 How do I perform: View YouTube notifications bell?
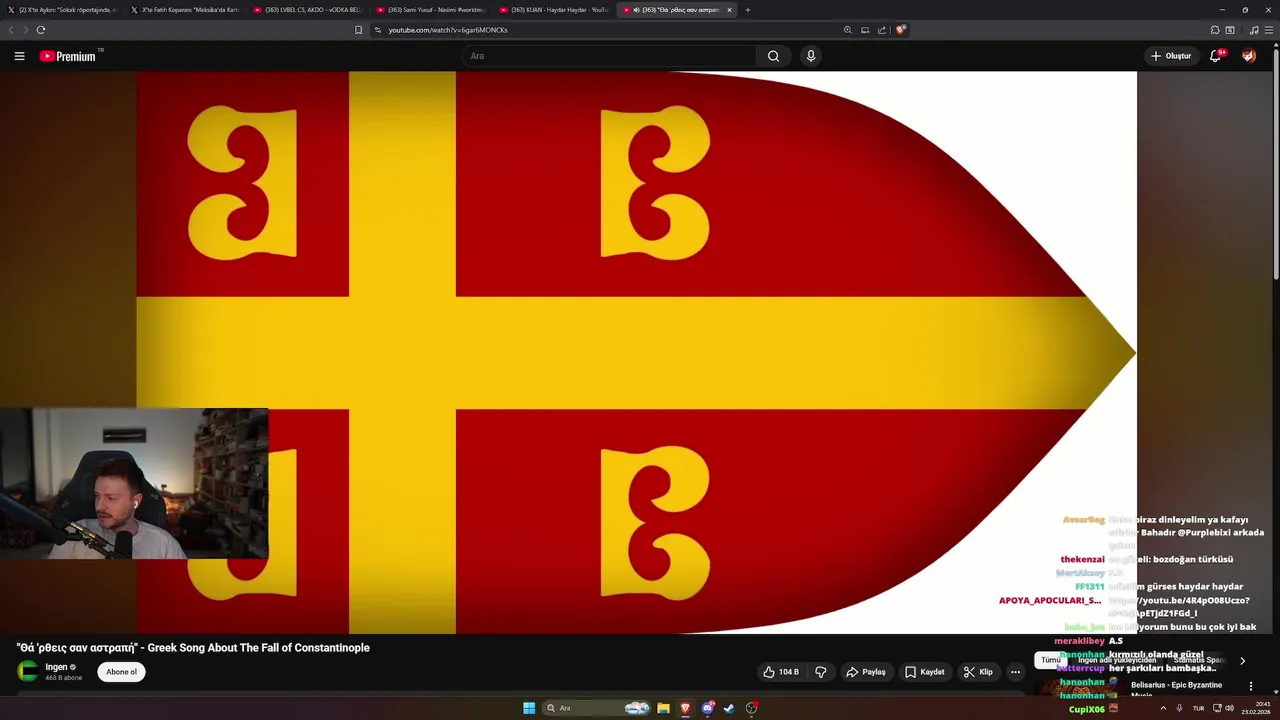coord(1216,56)
